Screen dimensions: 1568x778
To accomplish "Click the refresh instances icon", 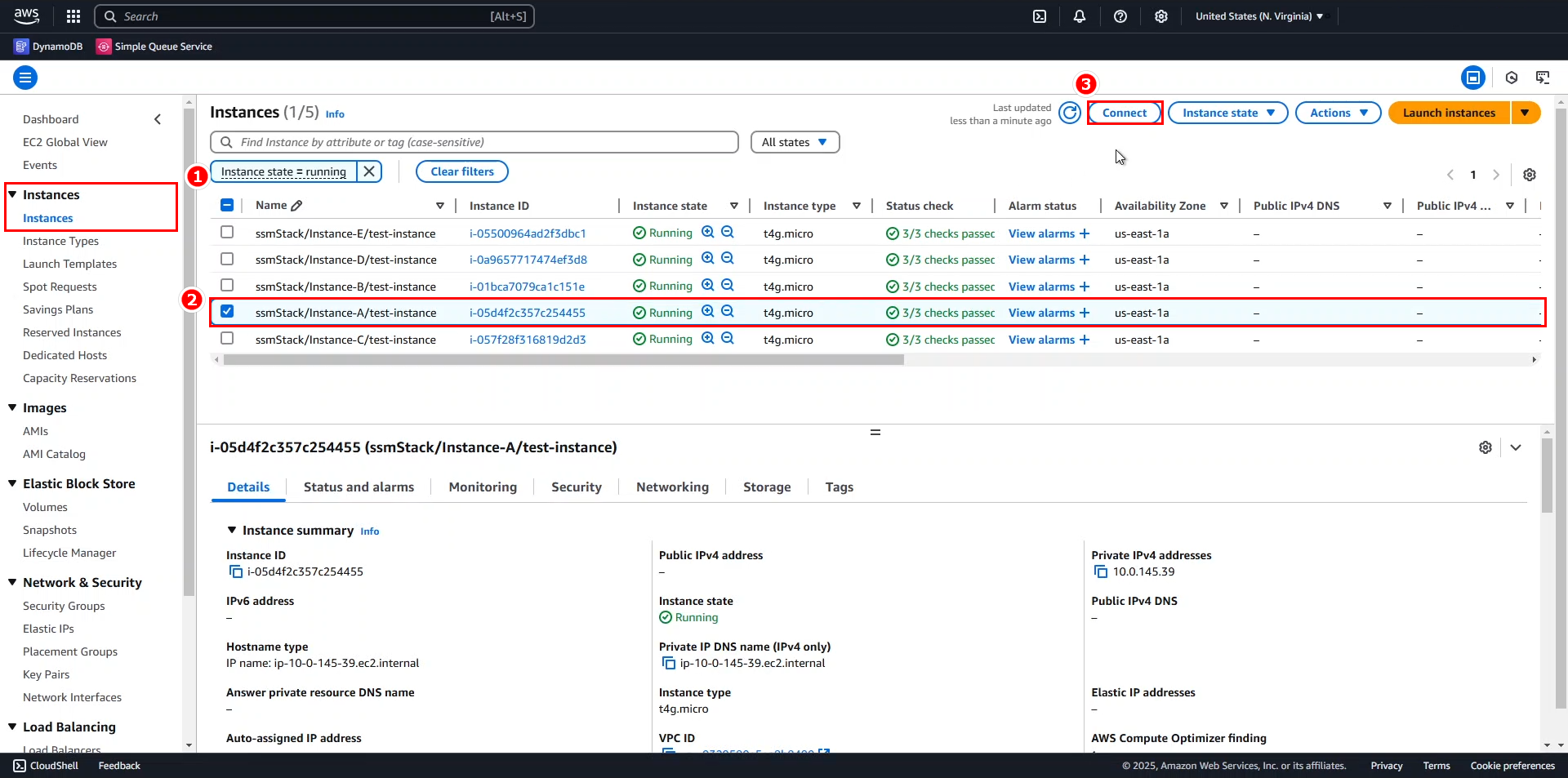I will pos(1069,113).
